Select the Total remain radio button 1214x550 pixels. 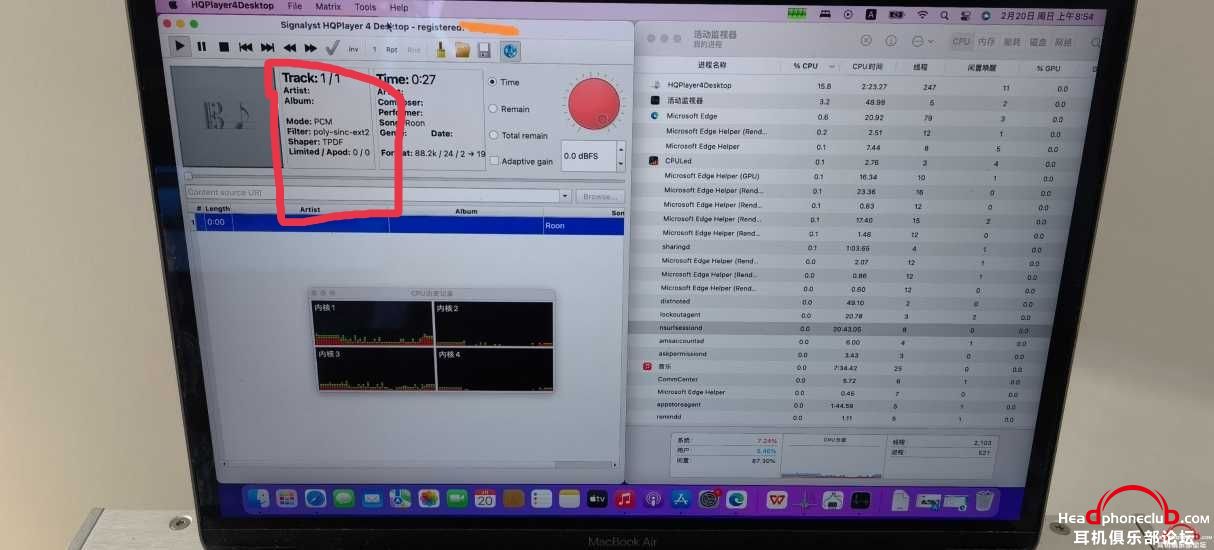tap(493, 135)
